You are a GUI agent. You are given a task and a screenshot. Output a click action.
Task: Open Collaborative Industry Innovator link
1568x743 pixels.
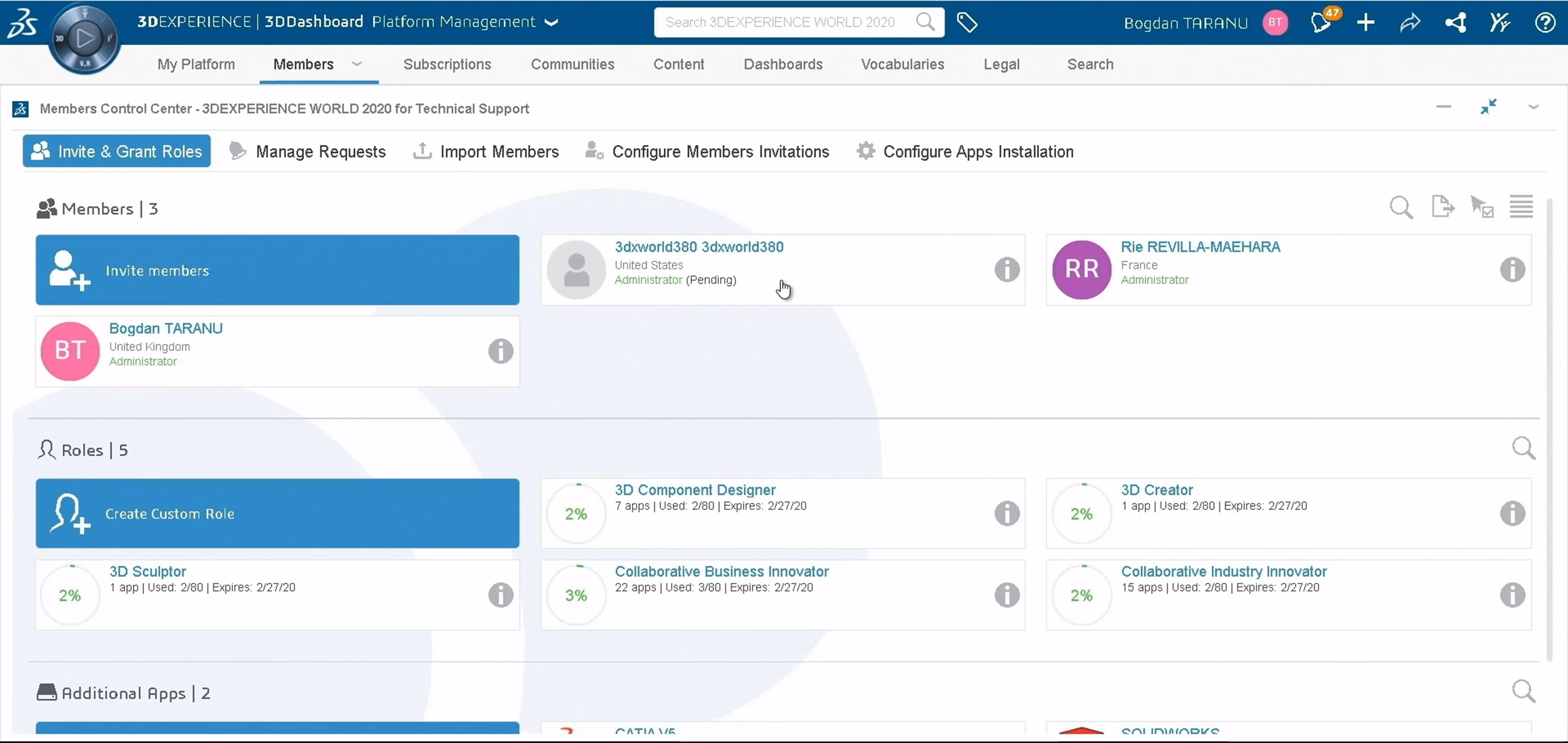tap(1223, 572)
